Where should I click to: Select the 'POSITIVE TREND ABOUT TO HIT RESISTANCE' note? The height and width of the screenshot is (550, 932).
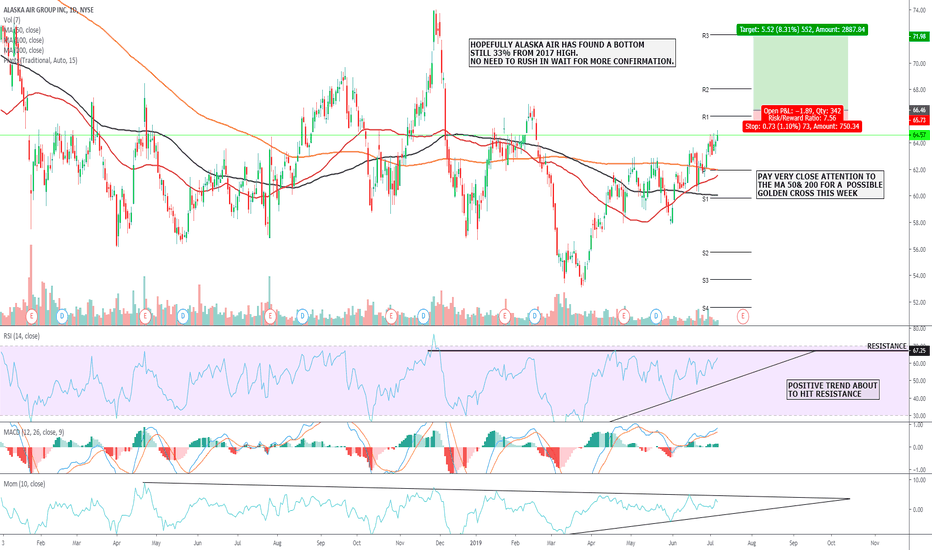coord(833,390)
